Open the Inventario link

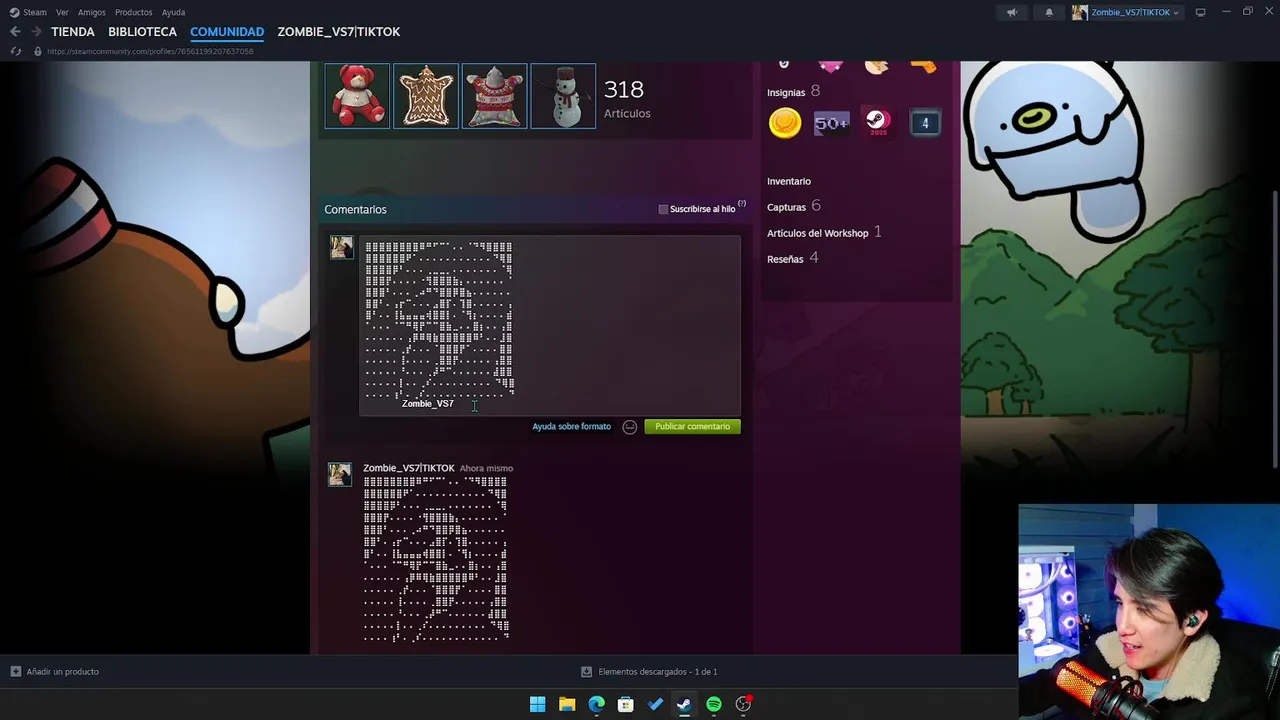coord(789,181)
